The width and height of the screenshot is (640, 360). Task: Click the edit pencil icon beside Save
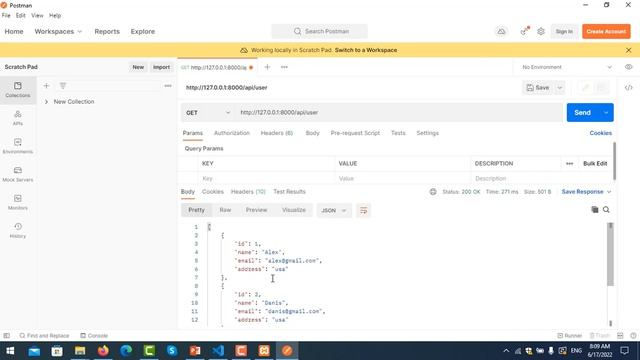coord(585,88)
